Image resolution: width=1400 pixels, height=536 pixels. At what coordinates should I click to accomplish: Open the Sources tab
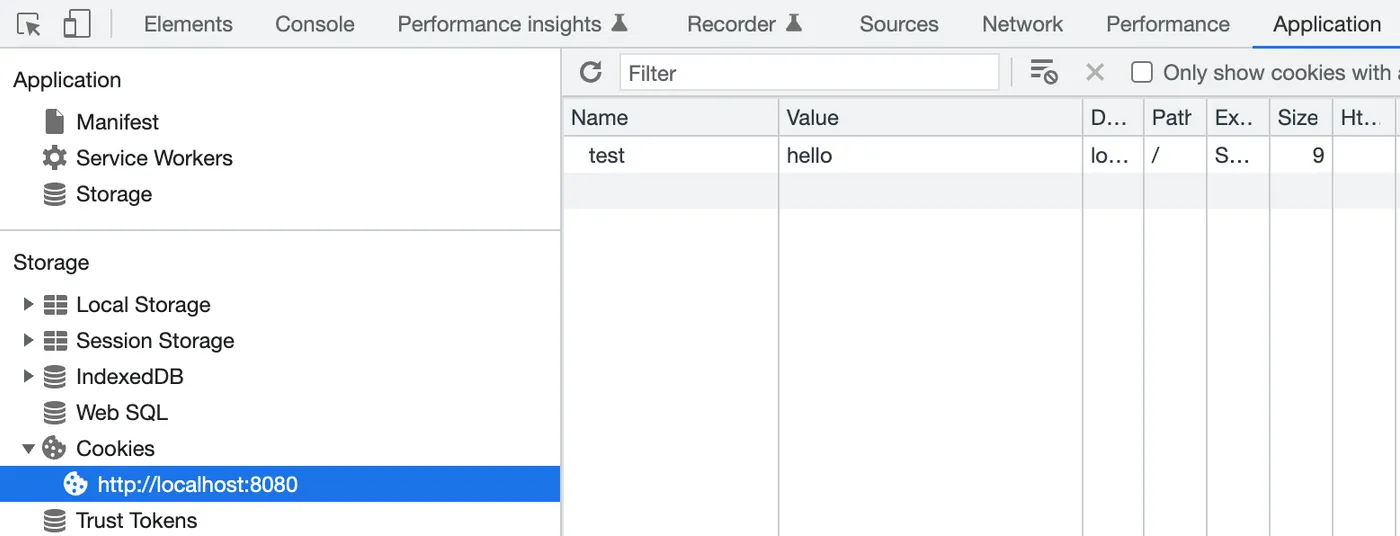[x=898, y=24]
